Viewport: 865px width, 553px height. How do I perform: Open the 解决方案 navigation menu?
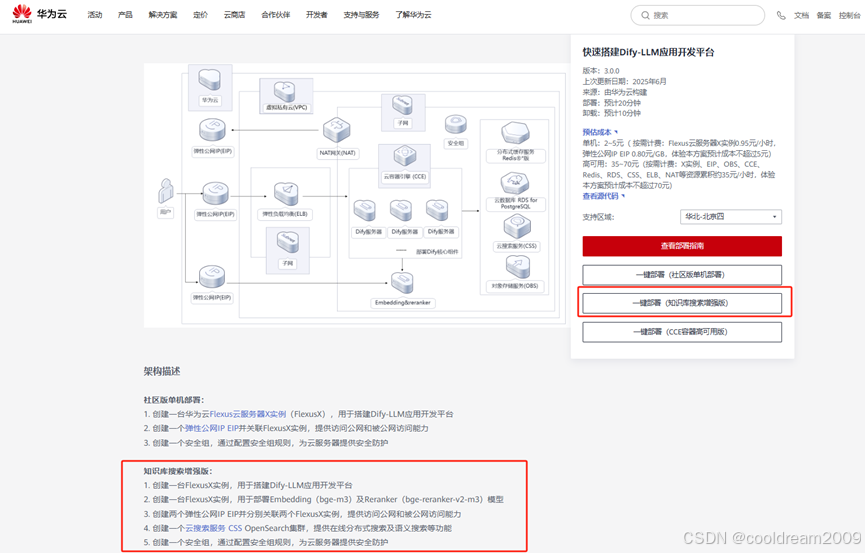[163, 15]
